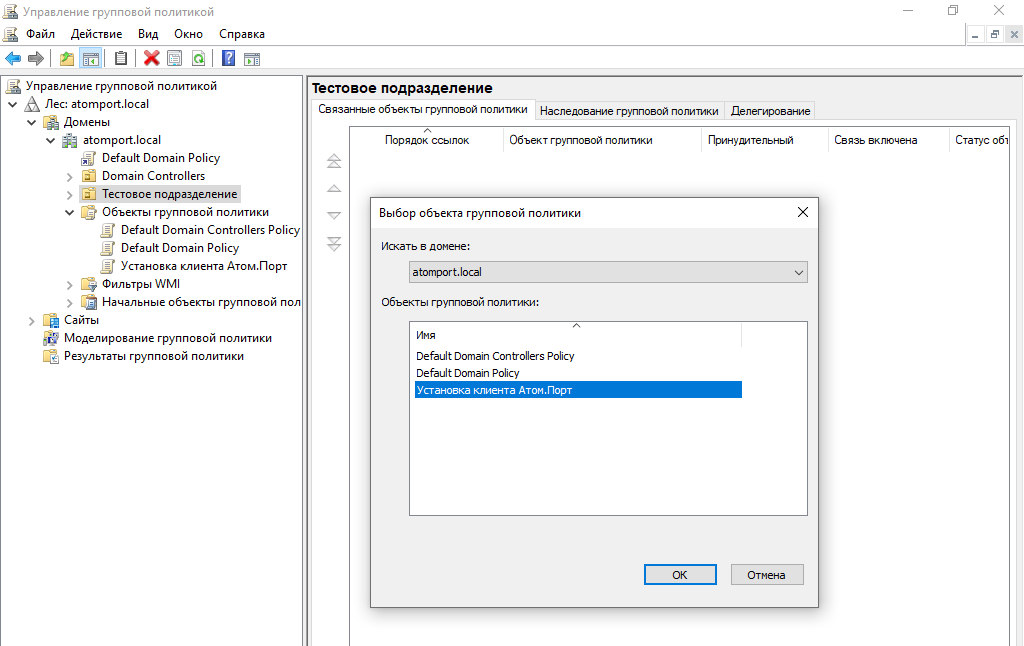Click the green Refresh toolbar icon
This screenshot has width=1024, height=646.
click(198, 59)
